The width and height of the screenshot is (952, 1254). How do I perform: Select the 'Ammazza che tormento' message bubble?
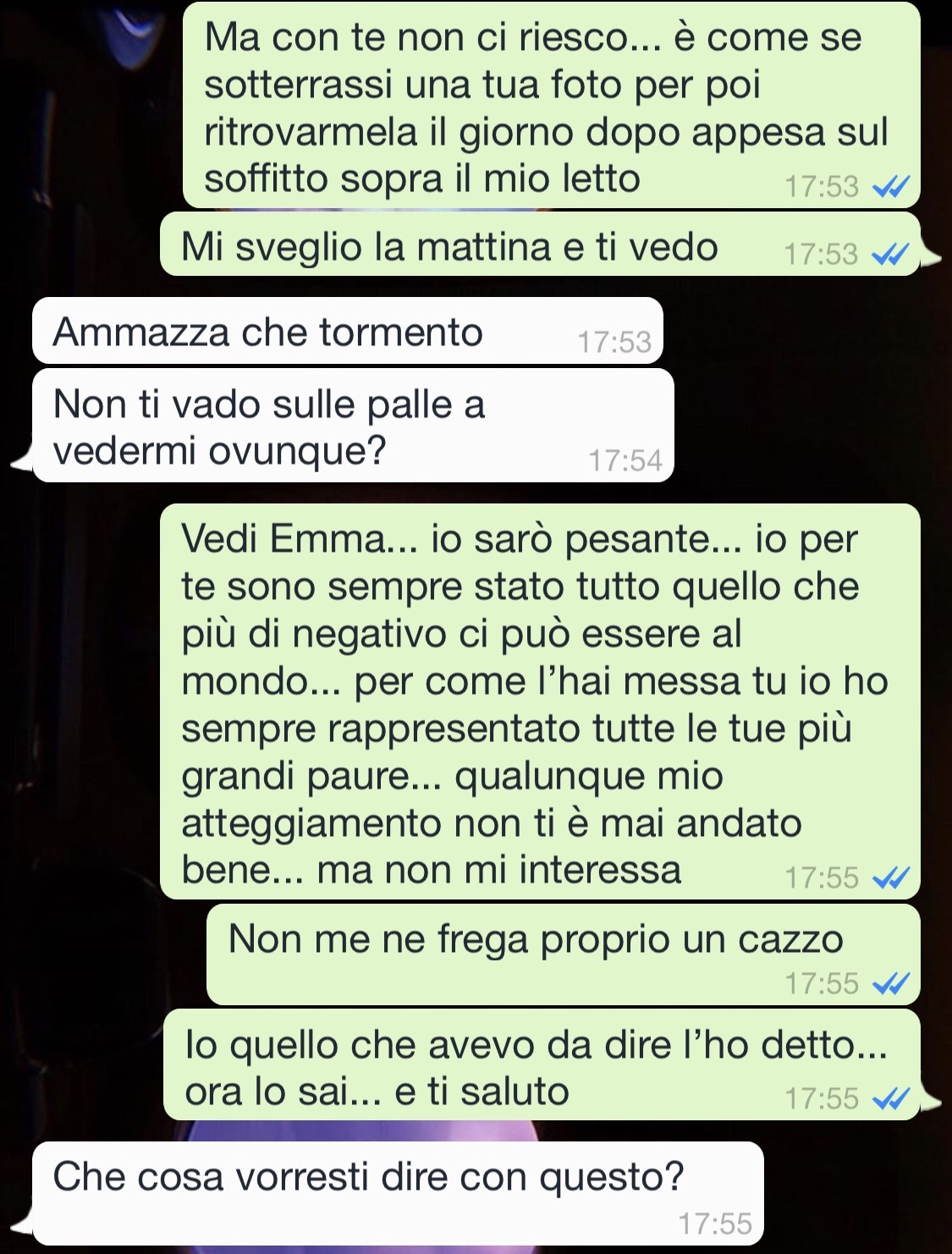(x=348, y=331)
